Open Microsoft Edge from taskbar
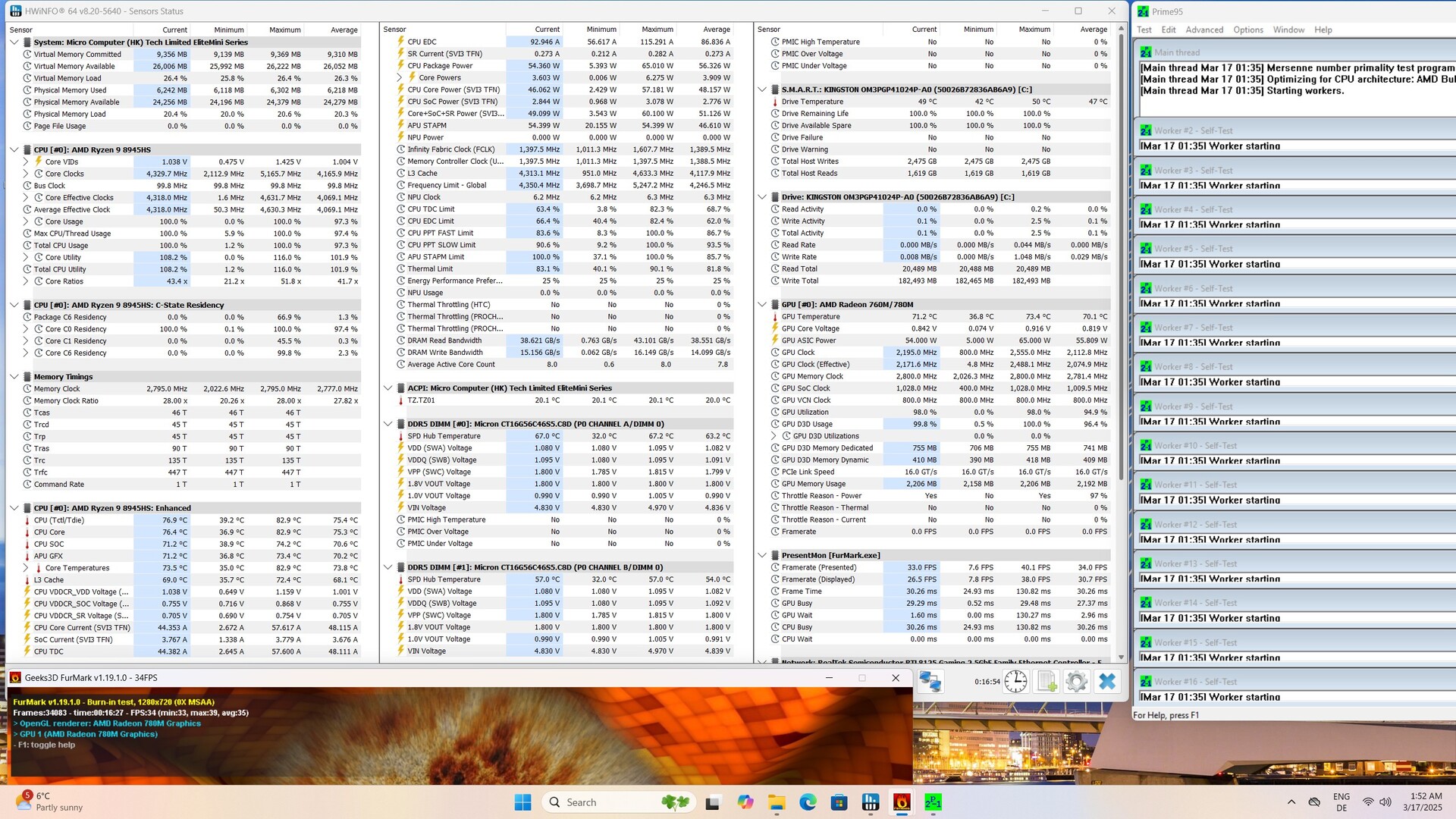The image size is (1456, 819). point(808,802)
